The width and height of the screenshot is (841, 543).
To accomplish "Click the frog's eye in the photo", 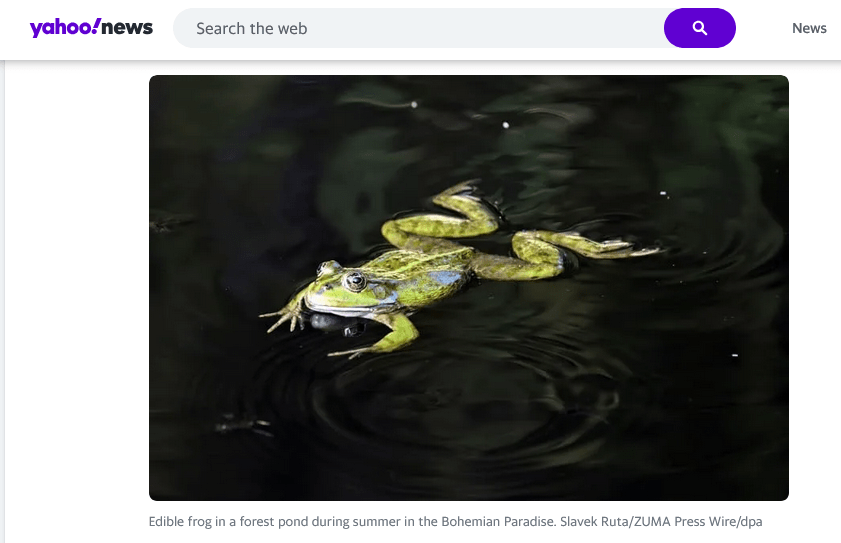I will pyautogui.click(x=355, y=280).
